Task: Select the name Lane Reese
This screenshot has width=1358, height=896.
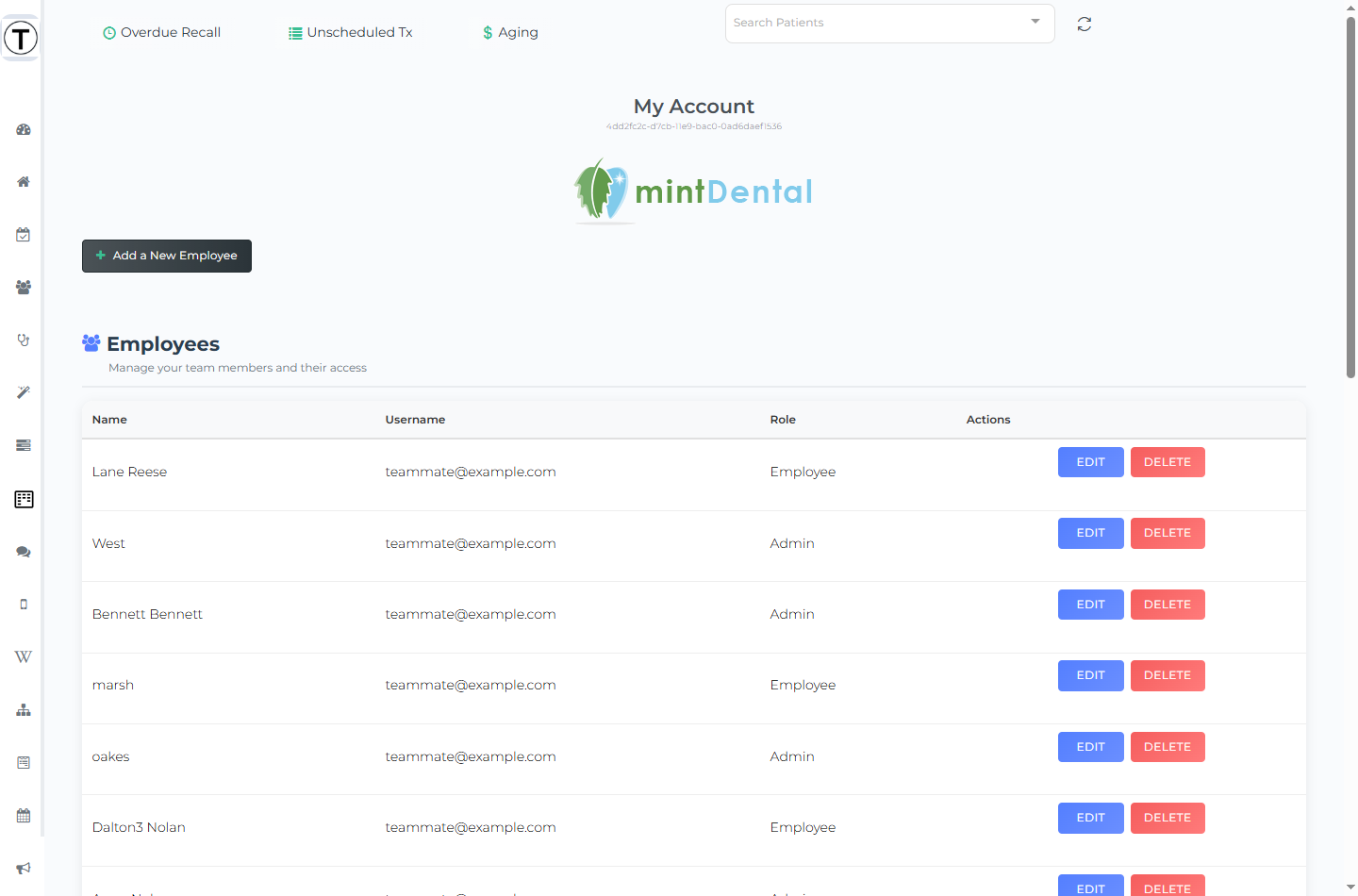Action: point(129,472)
